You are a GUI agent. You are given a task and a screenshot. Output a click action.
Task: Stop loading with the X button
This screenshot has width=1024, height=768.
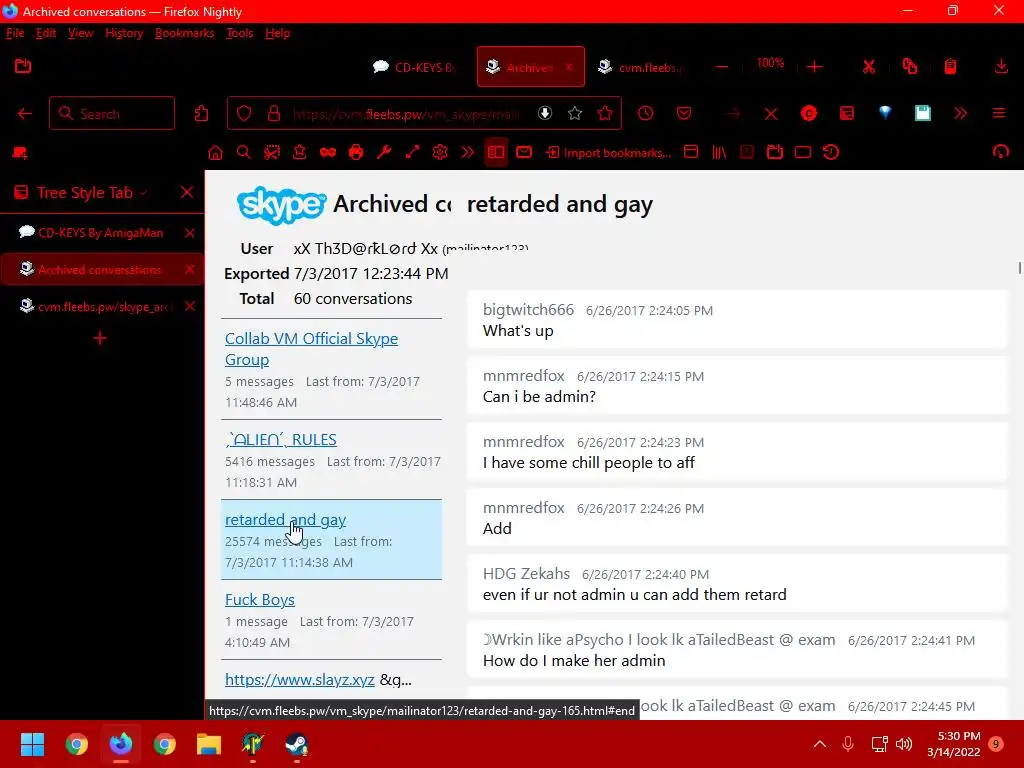click(771, 114)
